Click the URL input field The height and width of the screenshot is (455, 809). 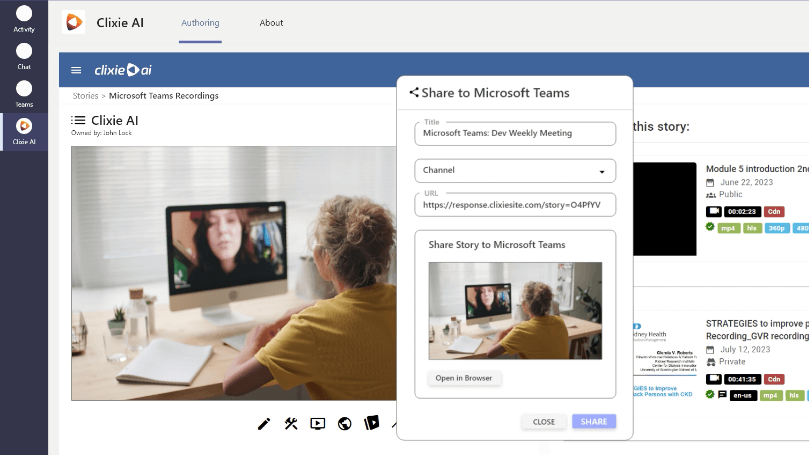[515, 205]
